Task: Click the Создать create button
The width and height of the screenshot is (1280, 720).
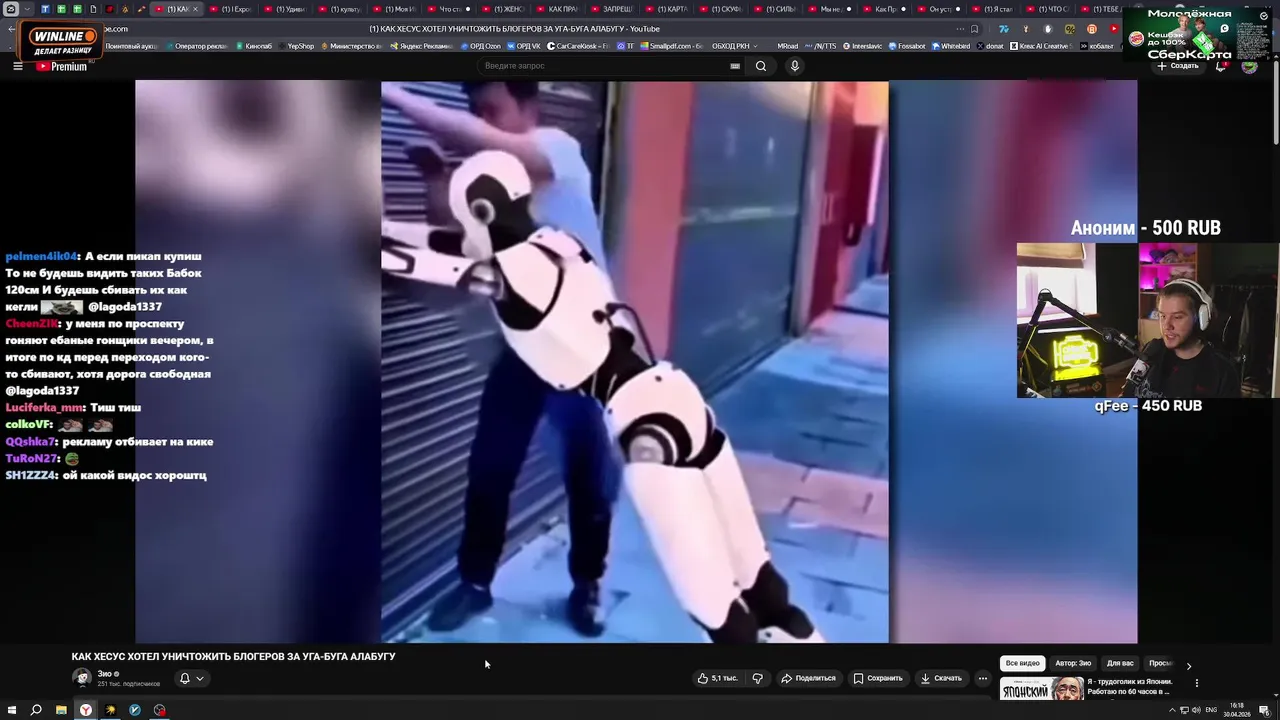Action: pyautogui.click(x=1177, y=66)
